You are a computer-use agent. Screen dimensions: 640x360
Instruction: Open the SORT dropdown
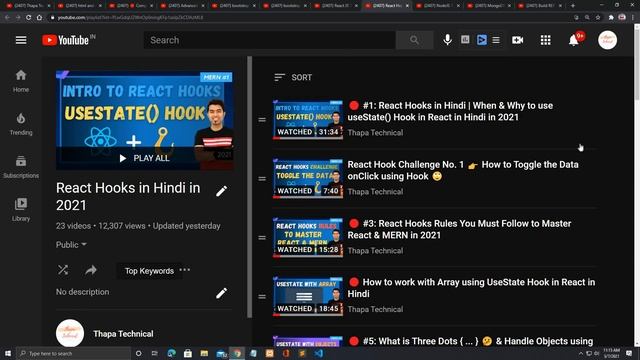[293, 77]
